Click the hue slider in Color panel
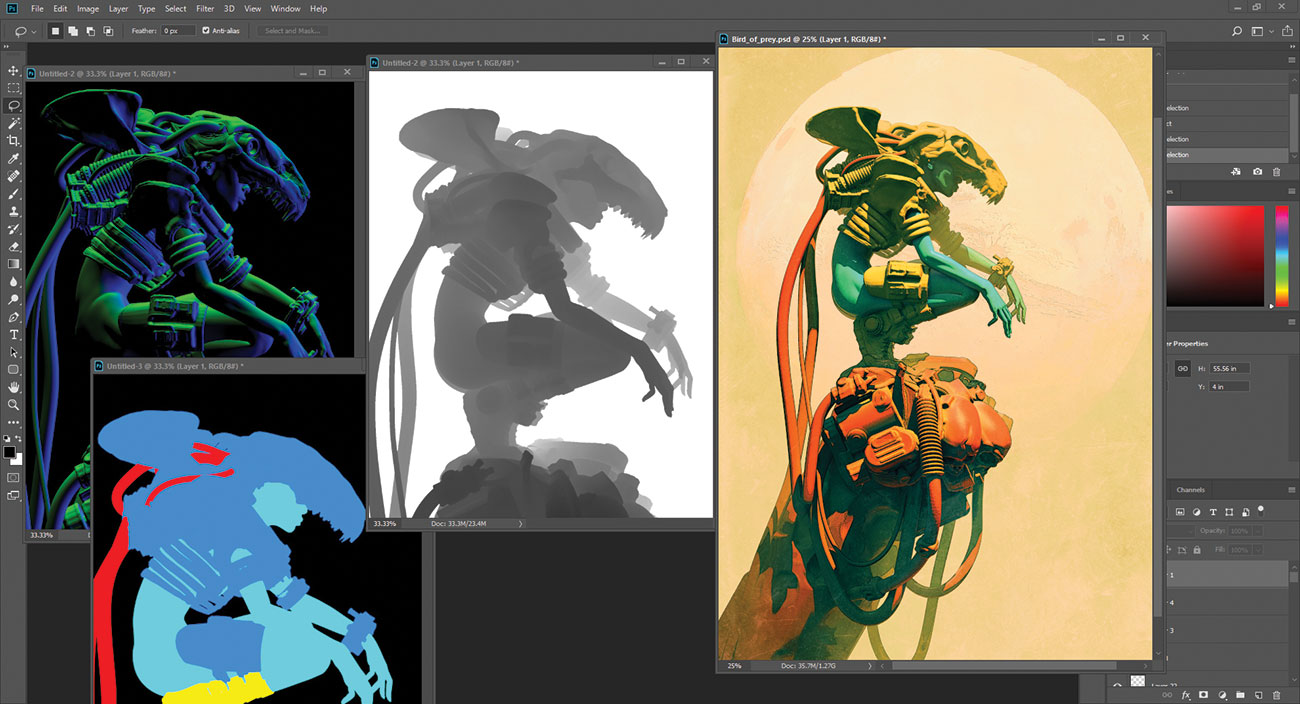 (1281, 257)
